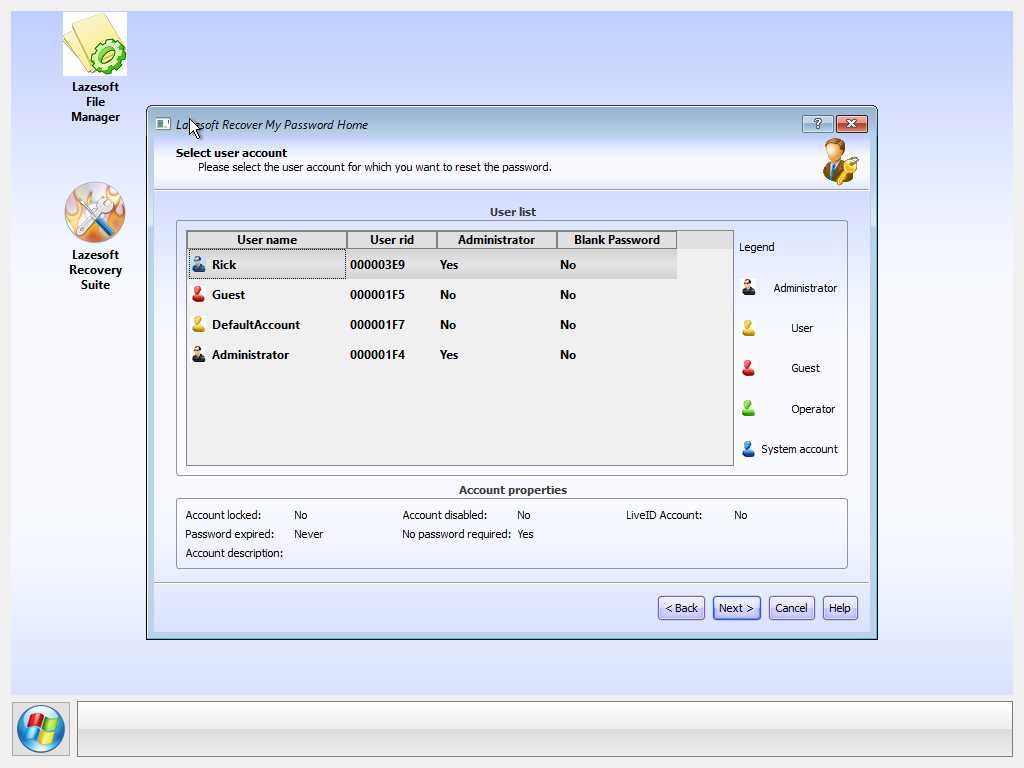Click the Rick user account icon
The image size is (1024, 768).
point(199,264)
